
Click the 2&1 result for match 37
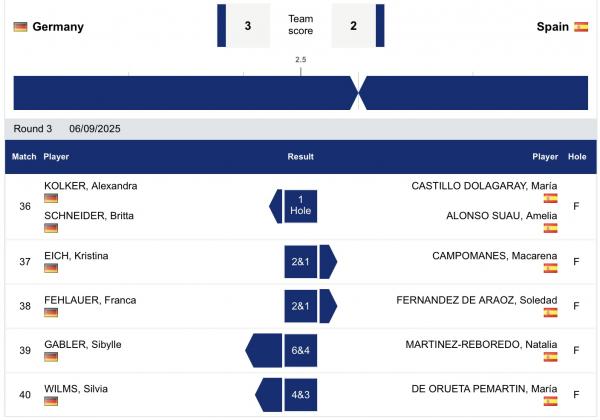(x=300, y=262)
